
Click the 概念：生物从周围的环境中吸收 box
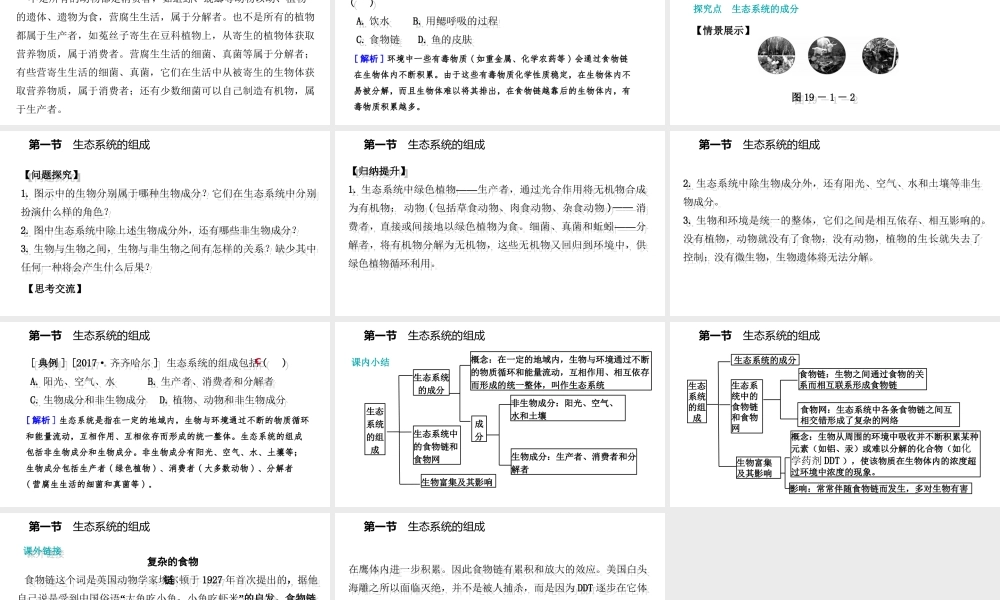(885, 454)
